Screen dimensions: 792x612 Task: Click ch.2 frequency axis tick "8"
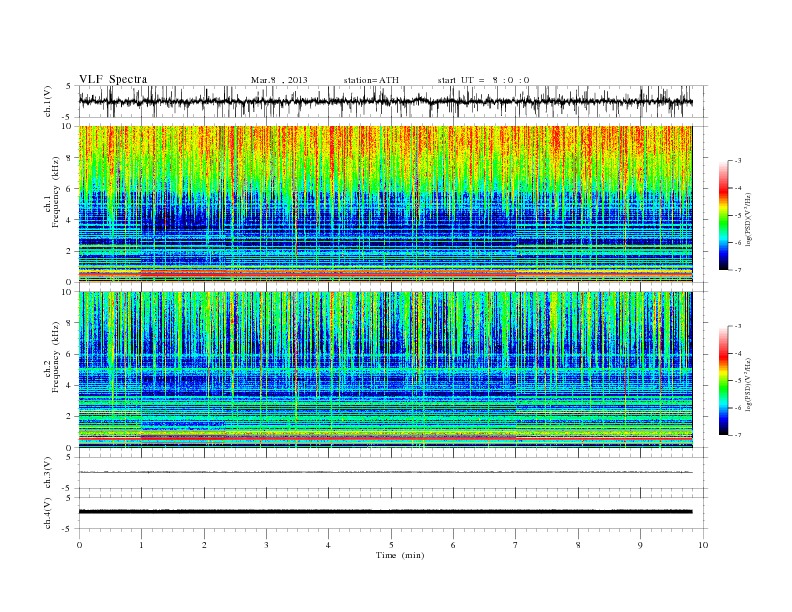(70, 323)
